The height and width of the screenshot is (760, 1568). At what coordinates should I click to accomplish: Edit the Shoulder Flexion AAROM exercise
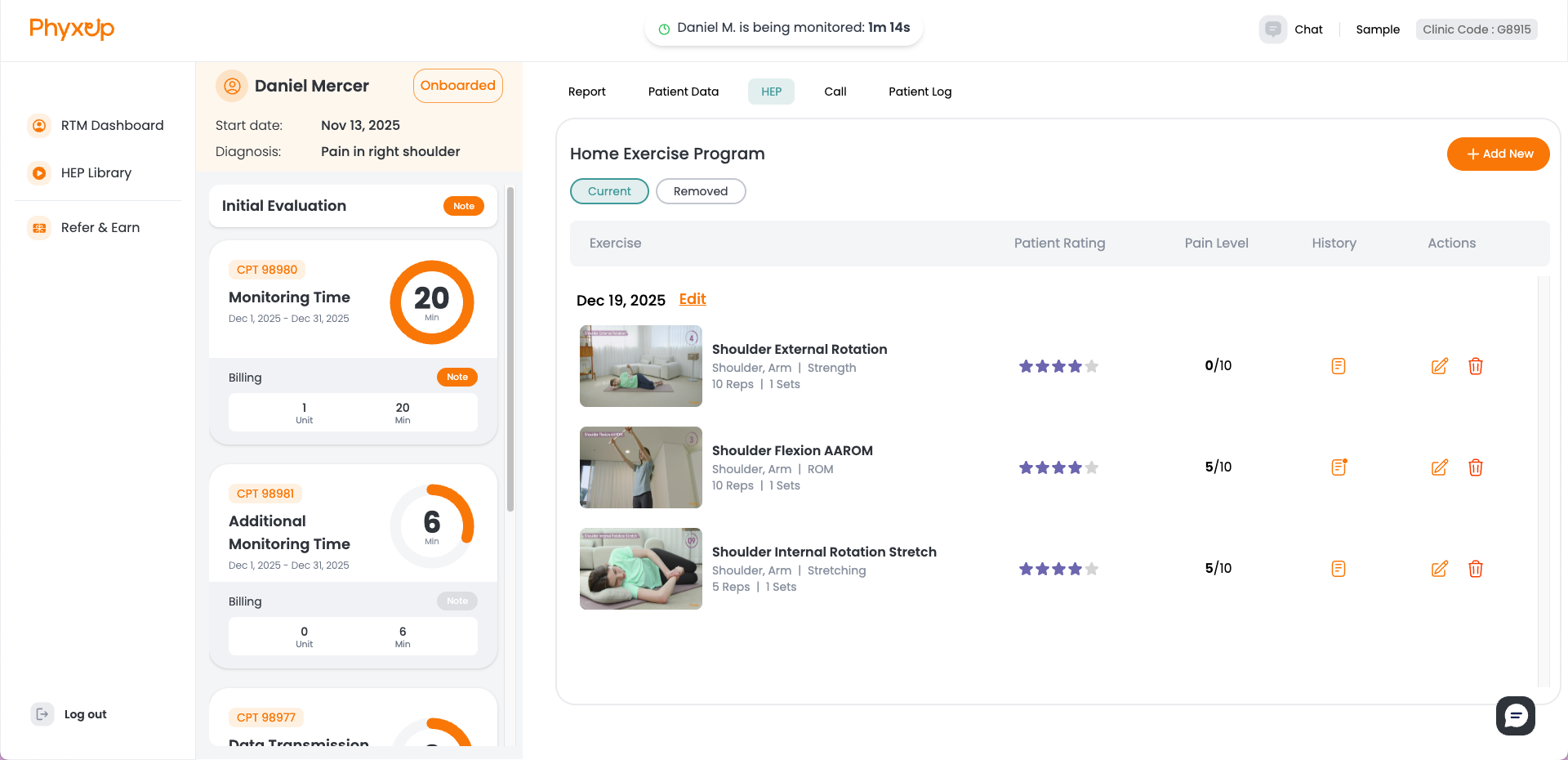coord(1440,467)
